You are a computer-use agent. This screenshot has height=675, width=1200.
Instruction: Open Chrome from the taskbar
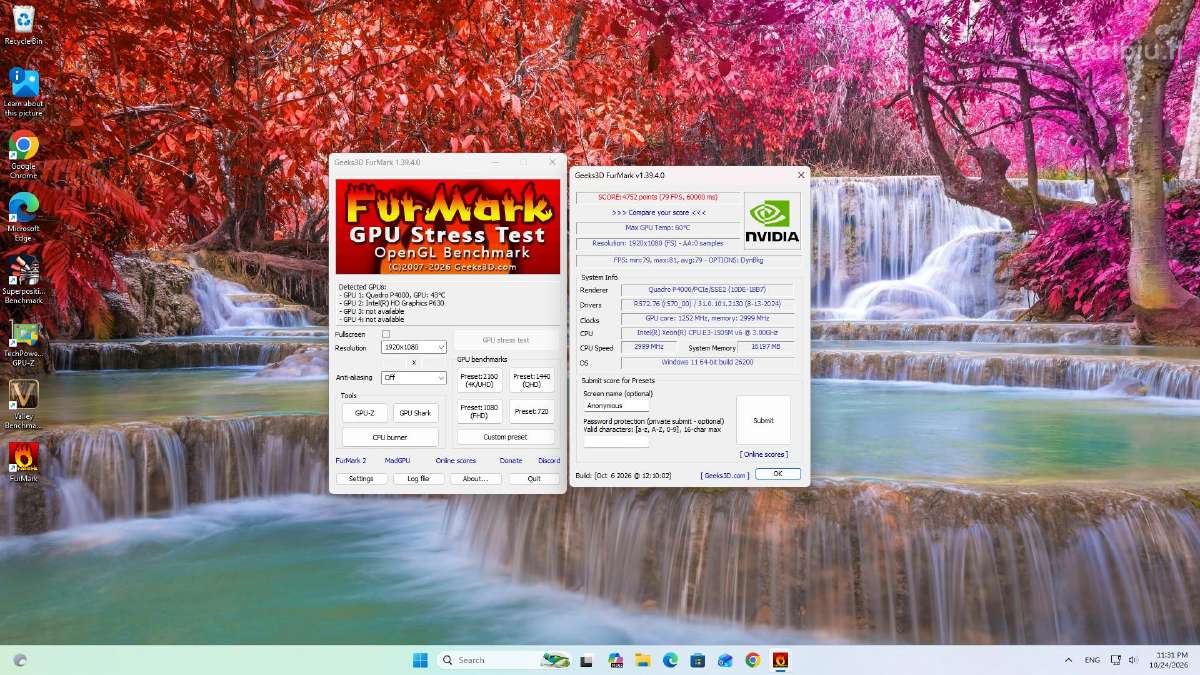pos(752,660)
